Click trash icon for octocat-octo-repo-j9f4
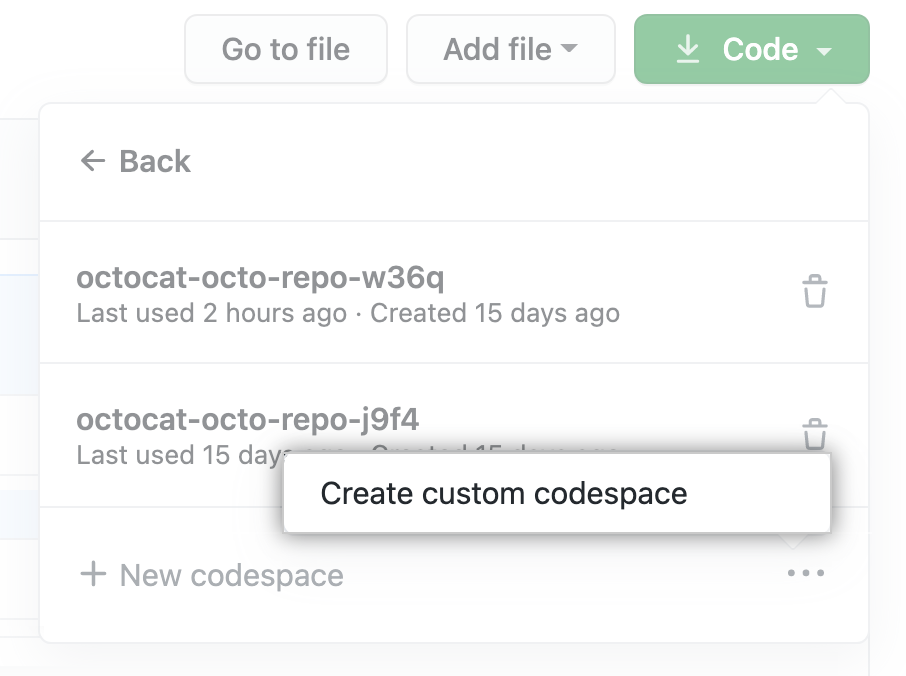 tap(814, 434)
